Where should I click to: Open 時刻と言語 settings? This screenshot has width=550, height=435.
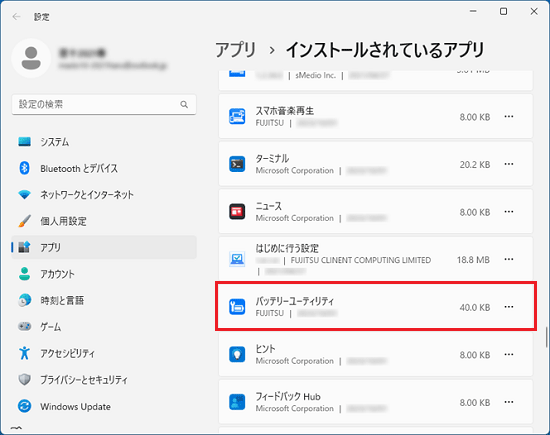[x=104, y=300]
